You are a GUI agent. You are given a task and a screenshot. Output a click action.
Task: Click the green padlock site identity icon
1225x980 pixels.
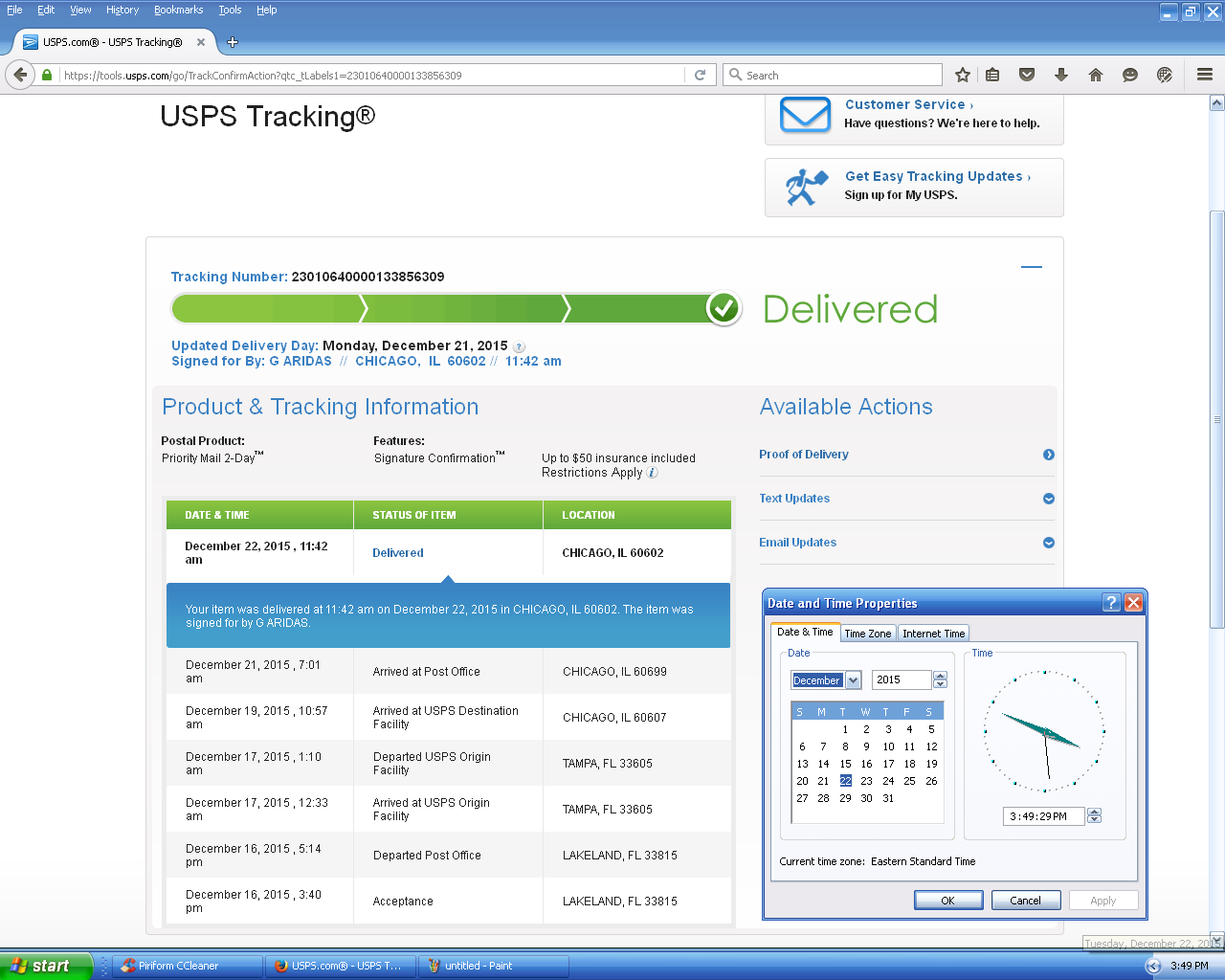click(47, 75)
